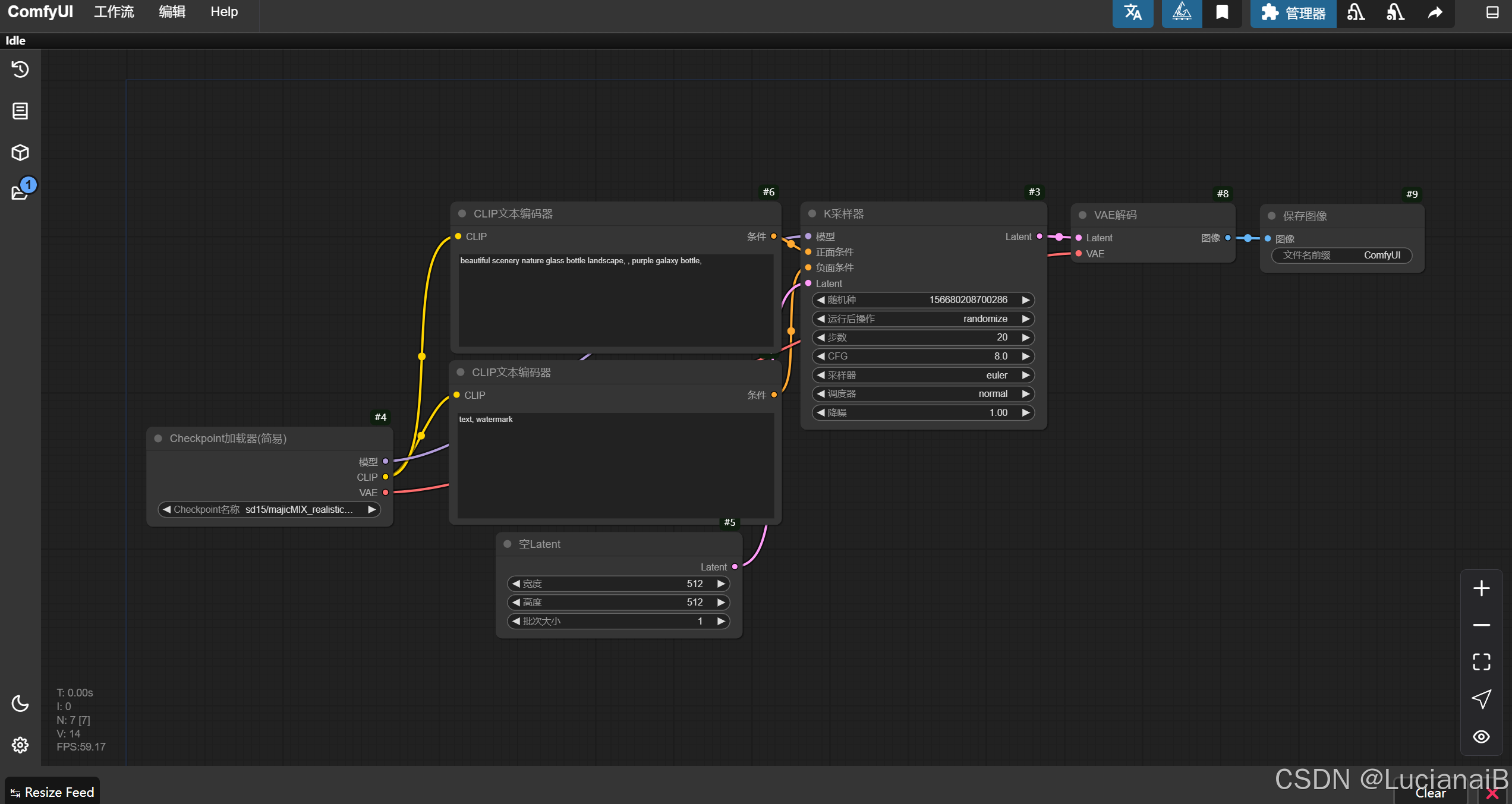Click the share arrow icon in top bar

click(1435, 12)
